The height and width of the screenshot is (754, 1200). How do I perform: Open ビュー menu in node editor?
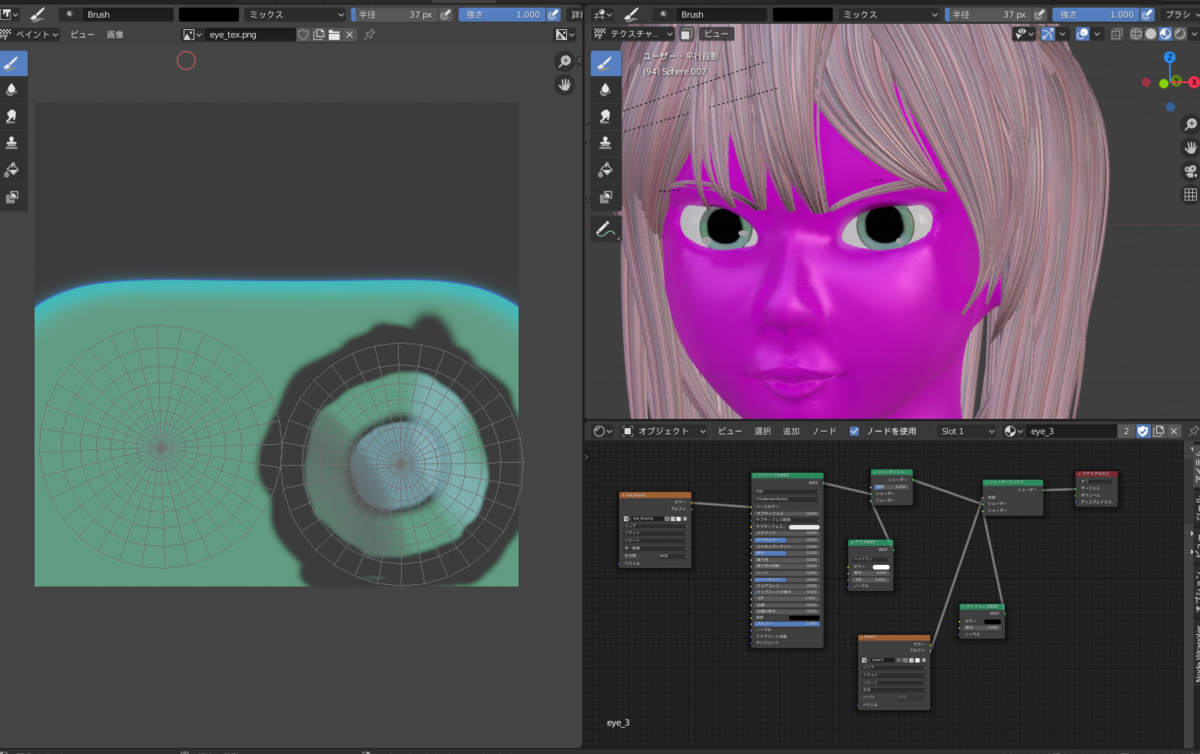(x=730, y=431)
